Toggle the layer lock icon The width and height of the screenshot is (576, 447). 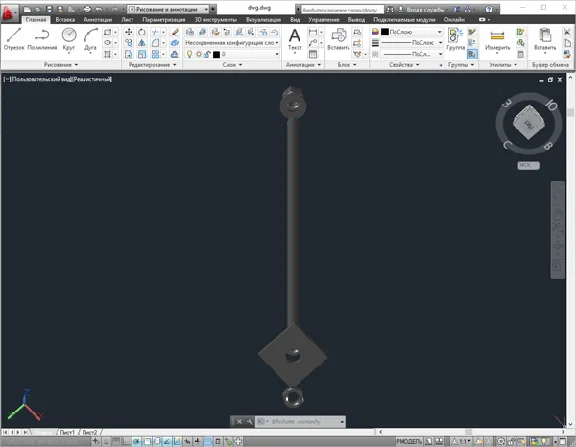[x=208, y=54]
